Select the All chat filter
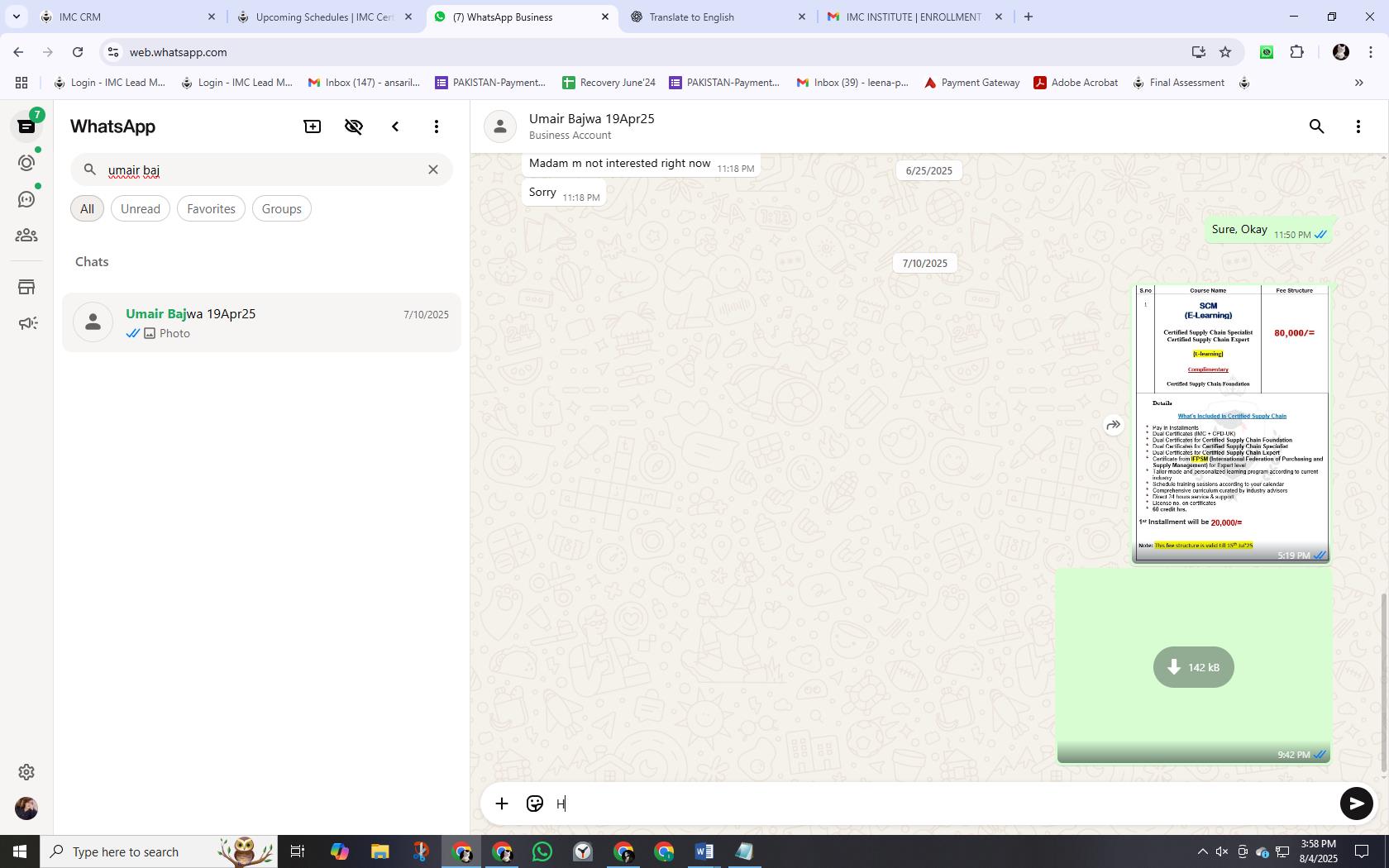1389x868 pixels. coord(87,208)
